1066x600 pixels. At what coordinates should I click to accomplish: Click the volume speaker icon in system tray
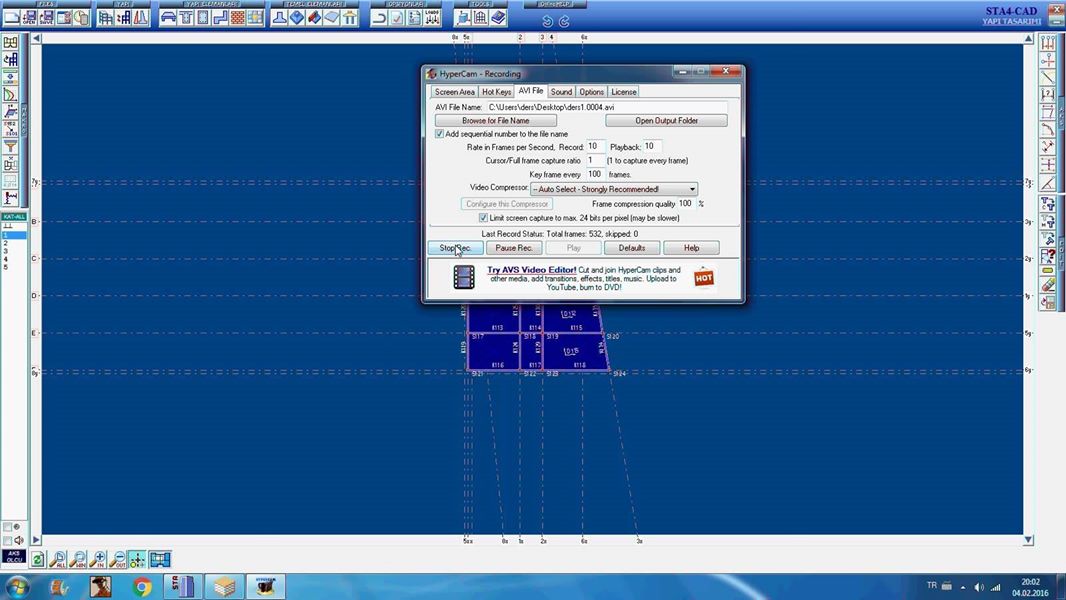click(x=979, y=587)
